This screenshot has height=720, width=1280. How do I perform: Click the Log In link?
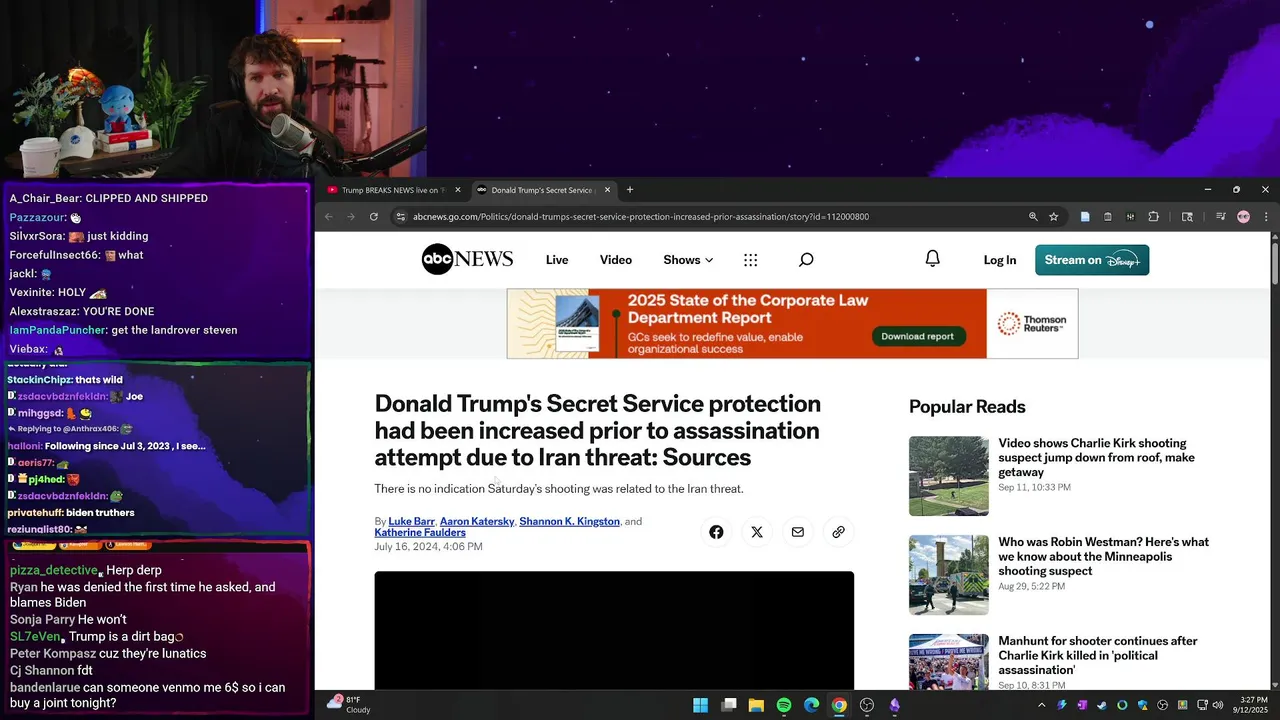[x=1000, y=260]
